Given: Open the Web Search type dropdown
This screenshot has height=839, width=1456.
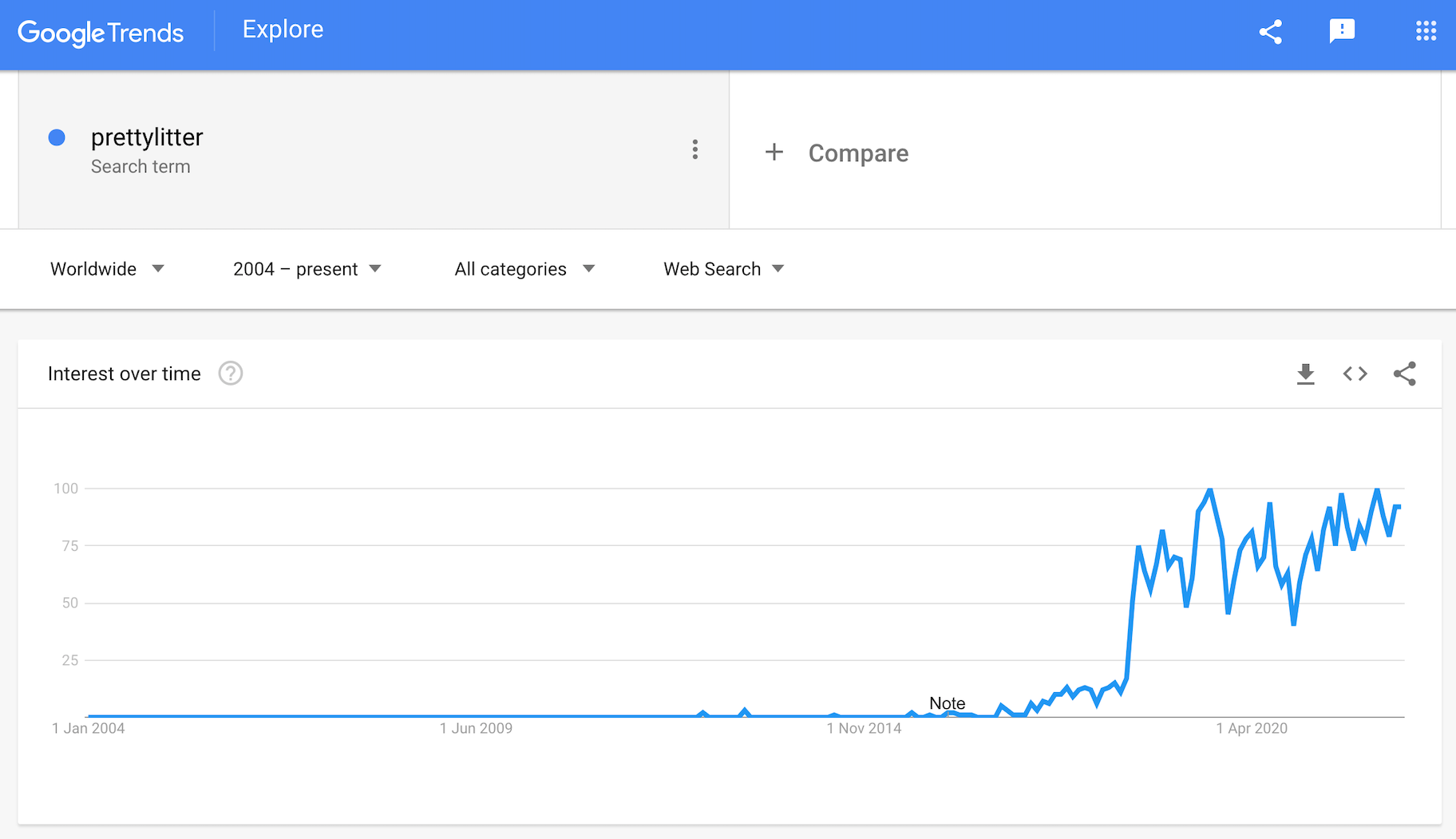Looking at the screenshot, I should [723, 269].
